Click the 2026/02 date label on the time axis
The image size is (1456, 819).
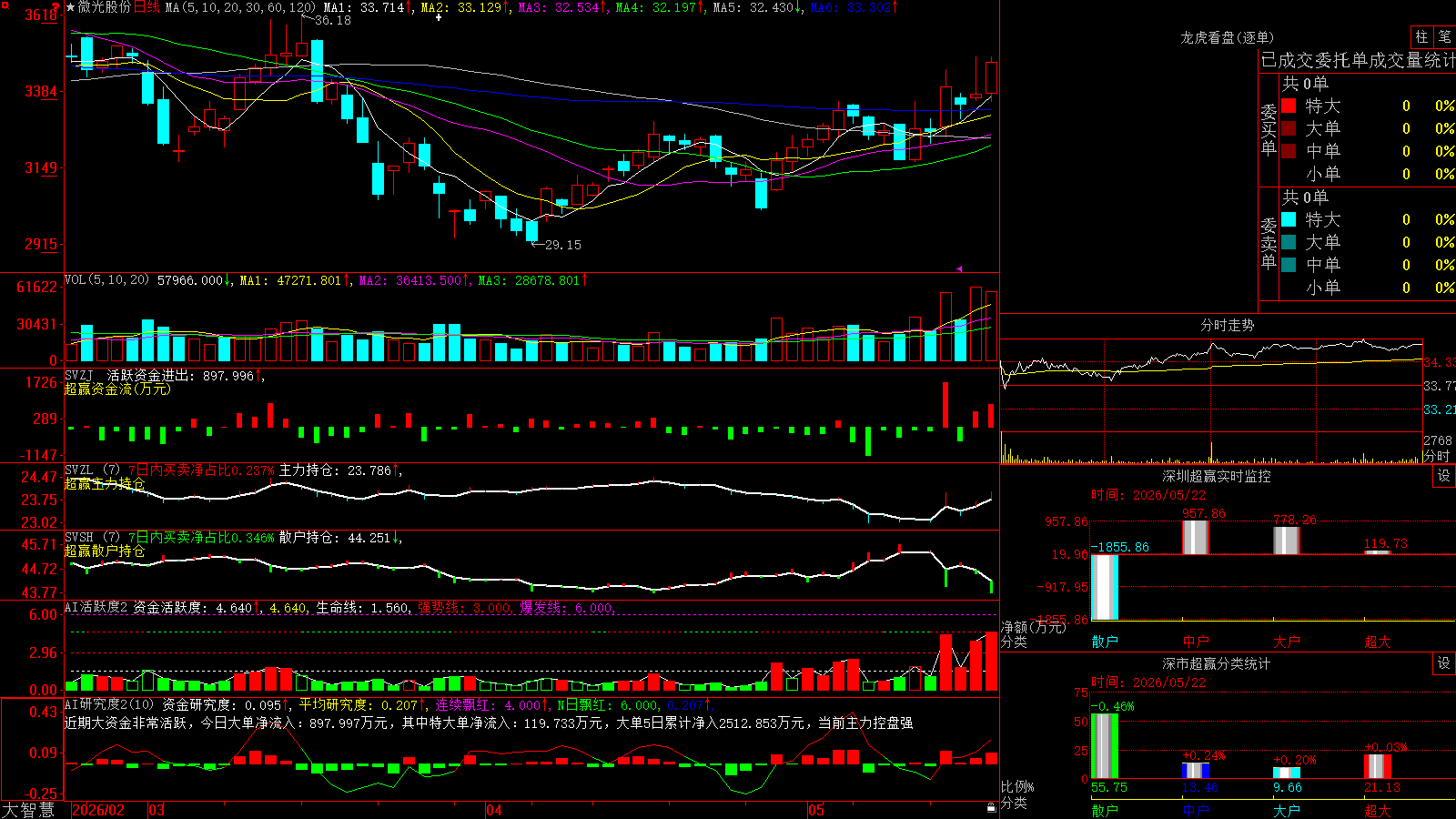click(x=98, y=810)
